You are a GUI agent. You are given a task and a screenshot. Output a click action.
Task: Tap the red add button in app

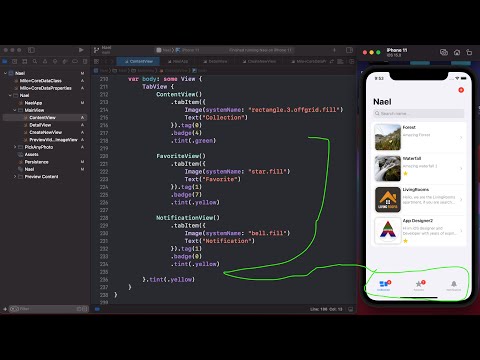461,90
